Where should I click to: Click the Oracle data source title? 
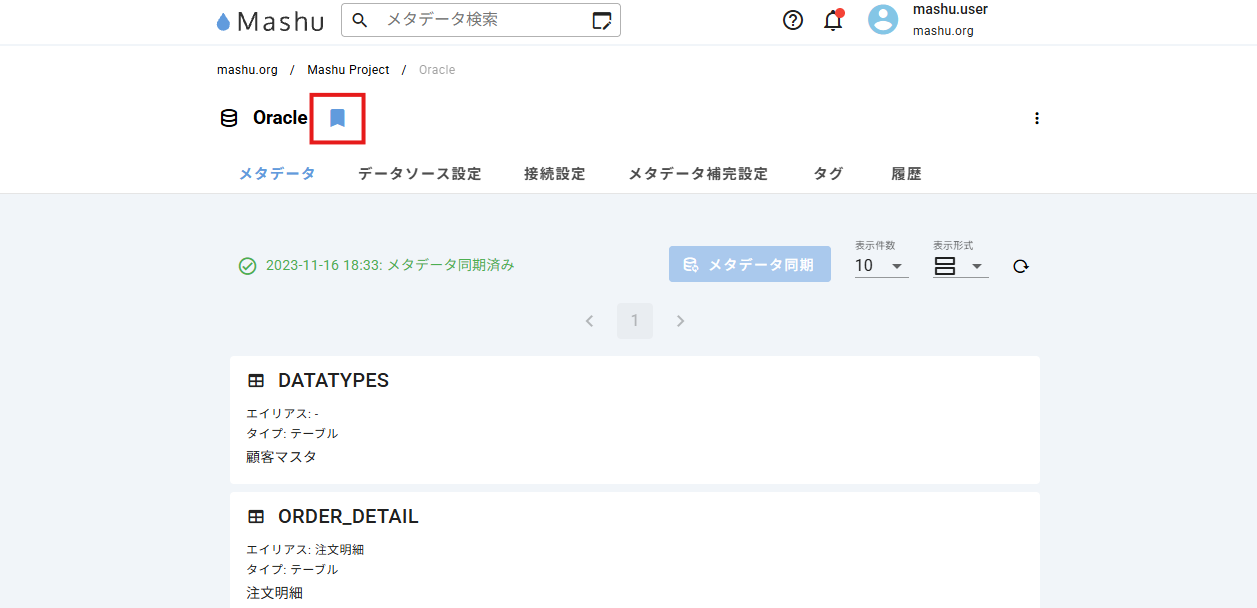coord(280,118)
